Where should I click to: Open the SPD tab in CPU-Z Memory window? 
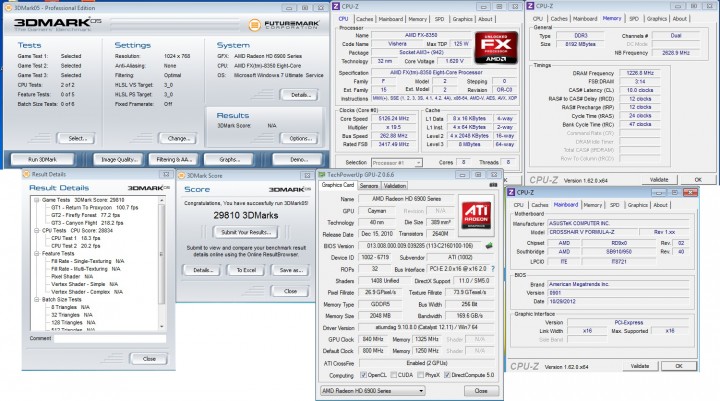pyautogui.click(x=634, y=18)
